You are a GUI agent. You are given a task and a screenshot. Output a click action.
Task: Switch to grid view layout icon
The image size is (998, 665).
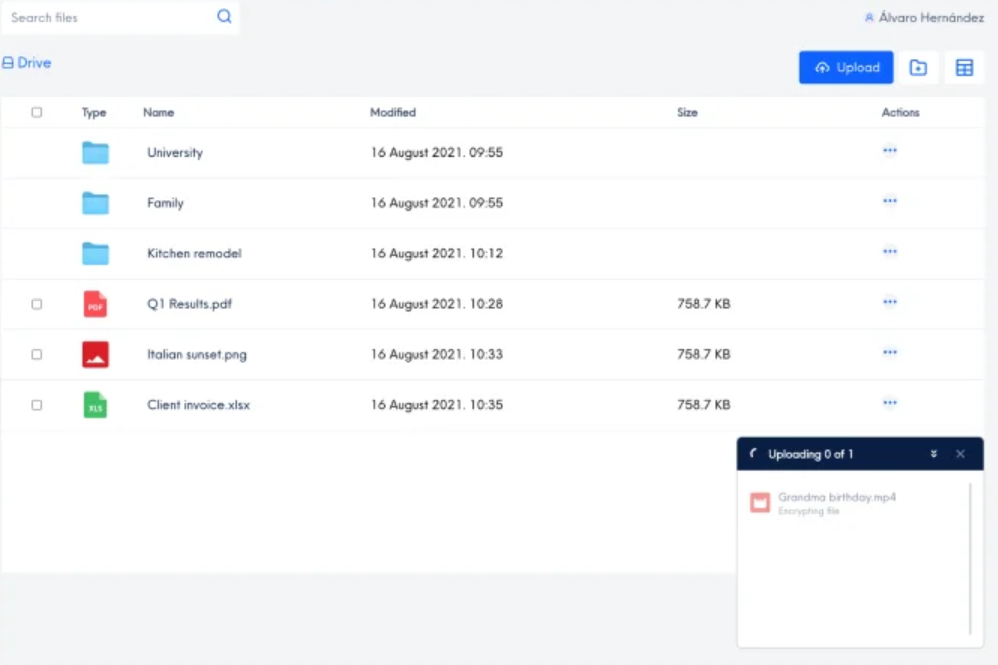[965, 67]
